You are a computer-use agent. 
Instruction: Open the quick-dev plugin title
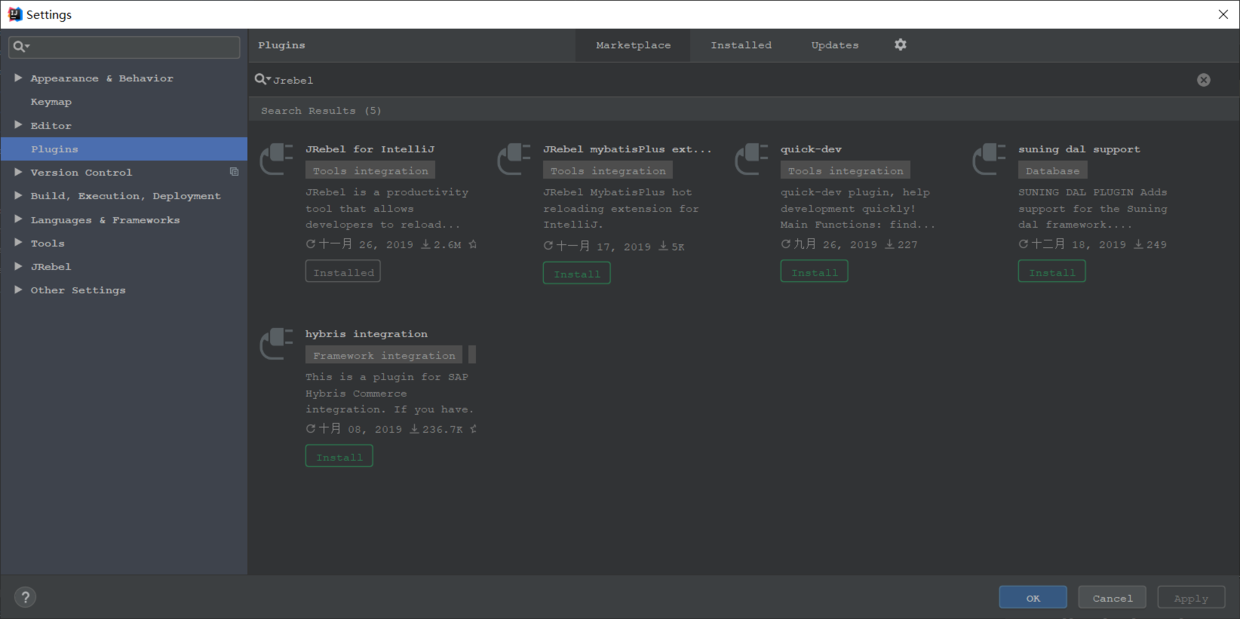pos(811,149)
